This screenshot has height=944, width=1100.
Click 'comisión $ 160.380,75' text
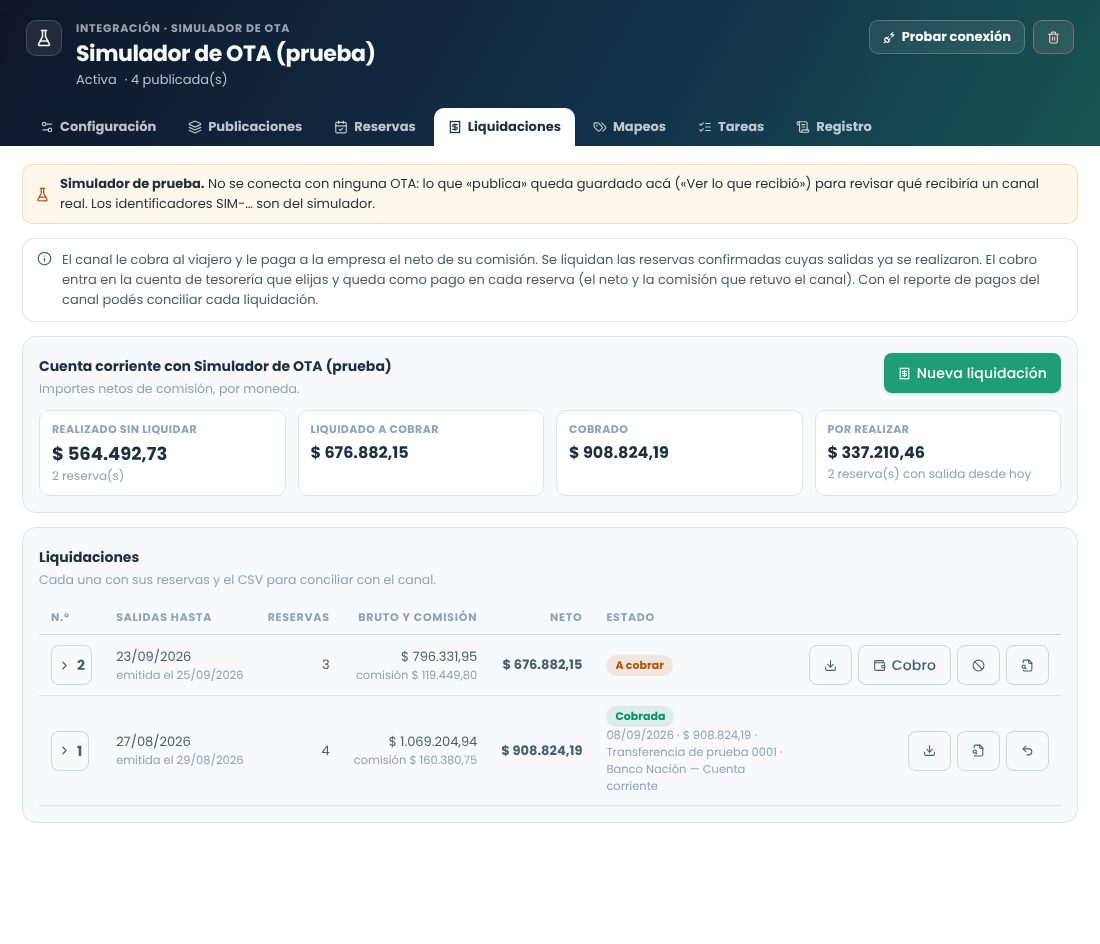(x=415, y=760)
